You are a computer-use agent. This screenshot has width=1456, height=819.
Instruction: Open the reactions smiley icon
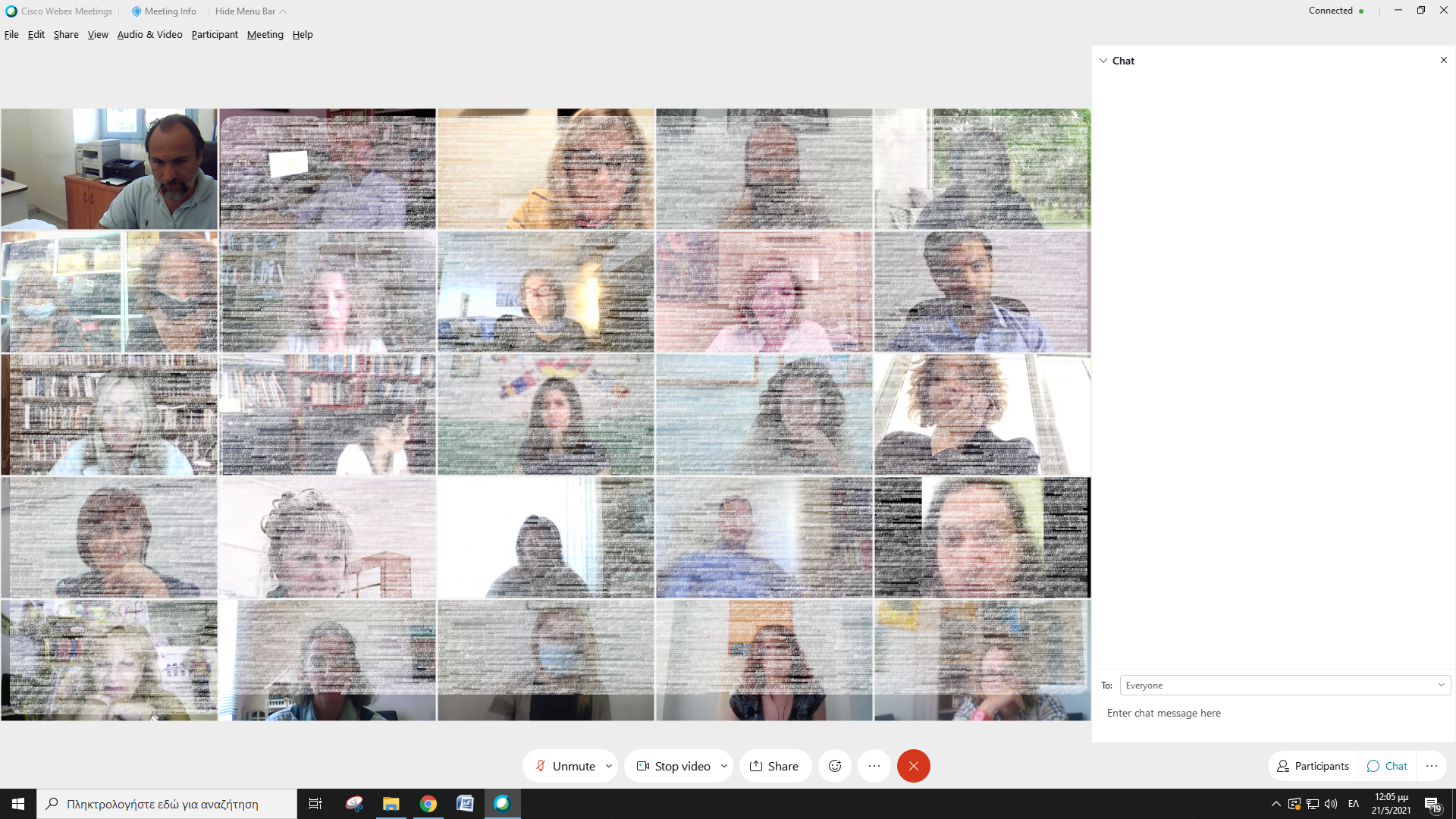click(x=835, y=766)
